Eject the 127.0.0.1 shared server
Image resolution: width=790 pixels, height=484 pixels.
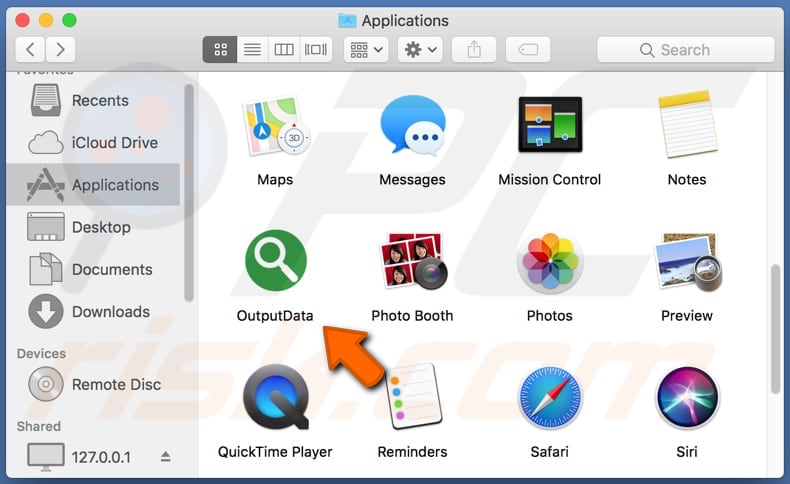165,457
